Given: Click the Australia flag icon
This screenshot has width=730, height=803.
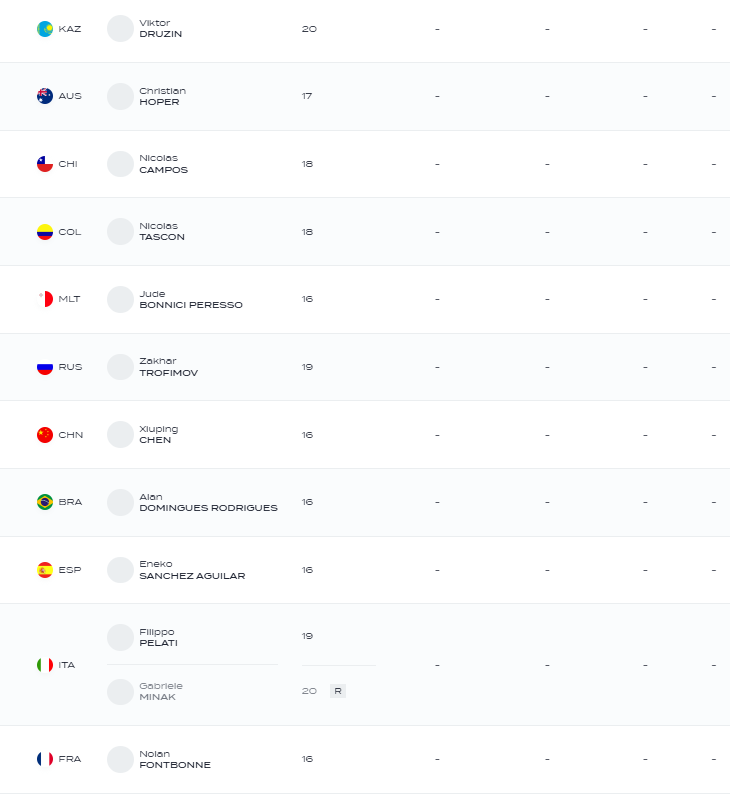Looking at the screenshot, I should (x=45, y=96).
